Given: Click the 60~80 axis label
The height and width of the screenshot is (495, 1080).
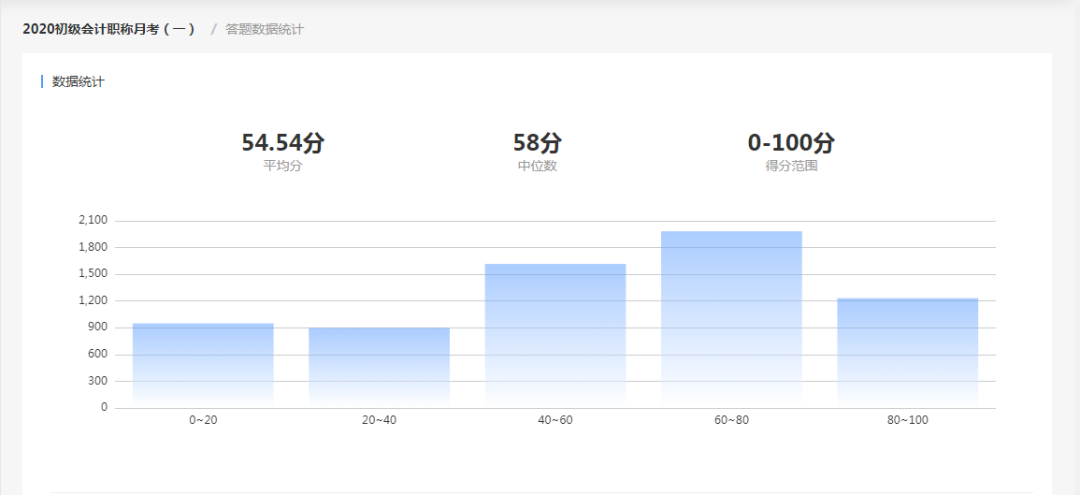Looking at the screenshot, I should (731, 421).
